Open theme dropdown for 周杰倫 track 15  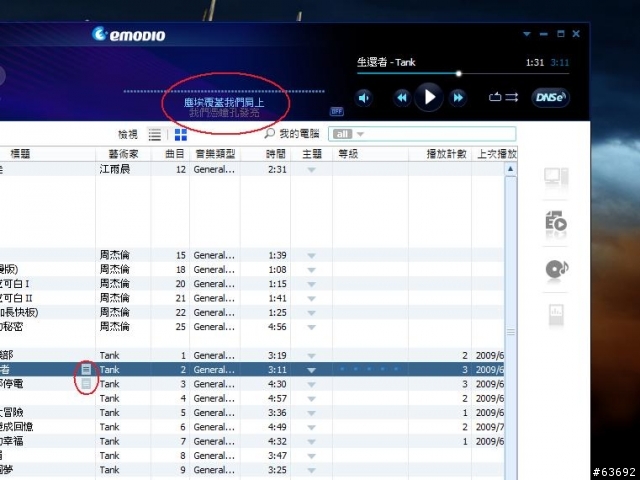click(311, 256)
